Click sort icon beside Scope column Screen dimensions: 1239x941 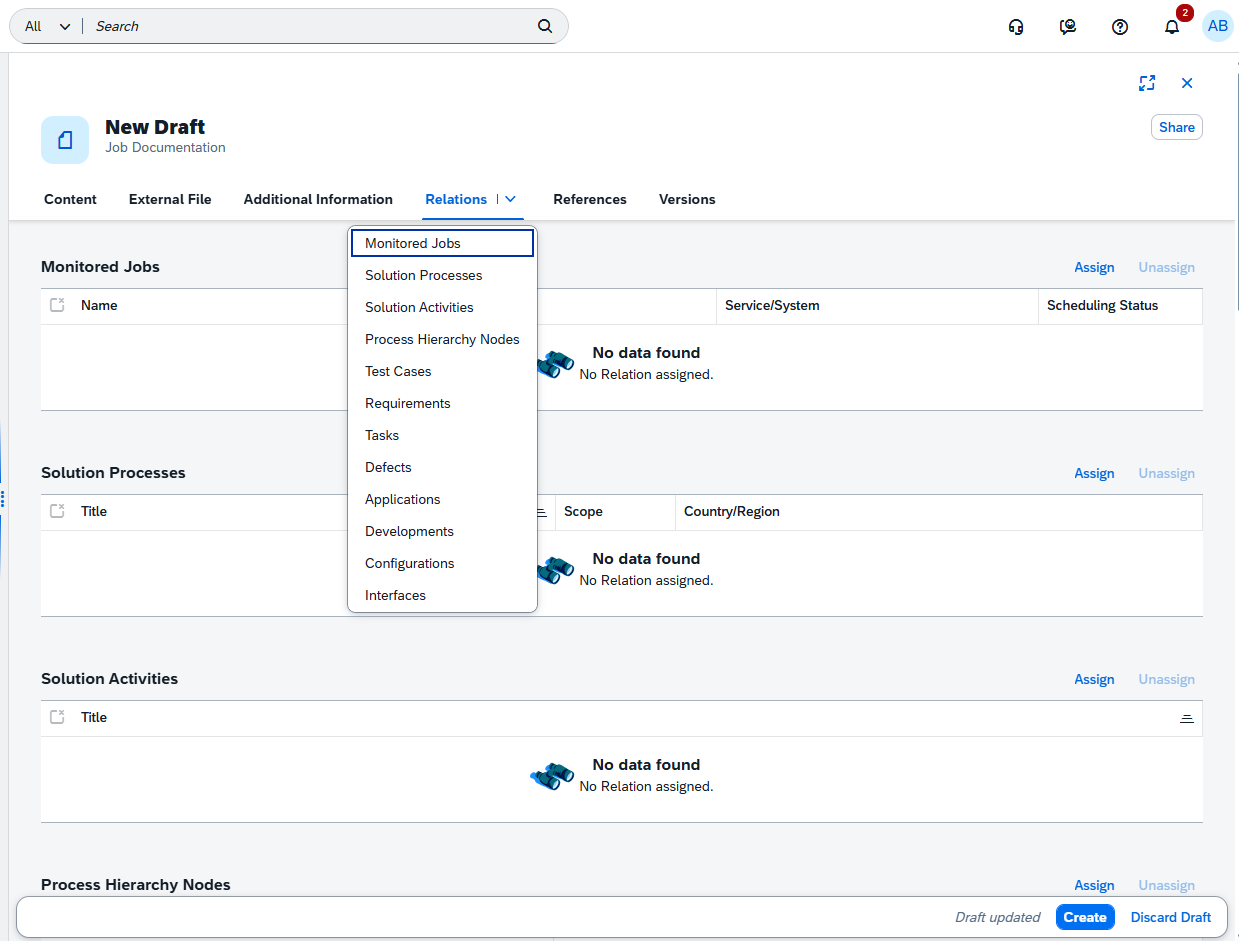click(541, 512)
